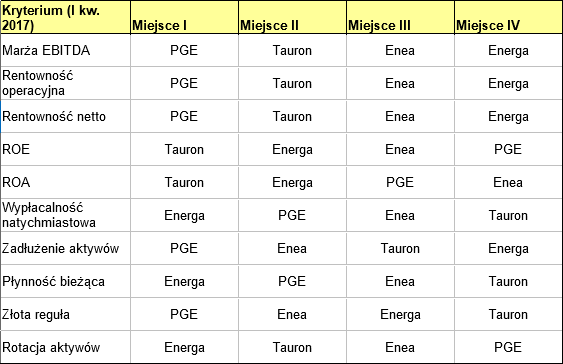Click Energa in the Złota reguła row

click(400, 314)
